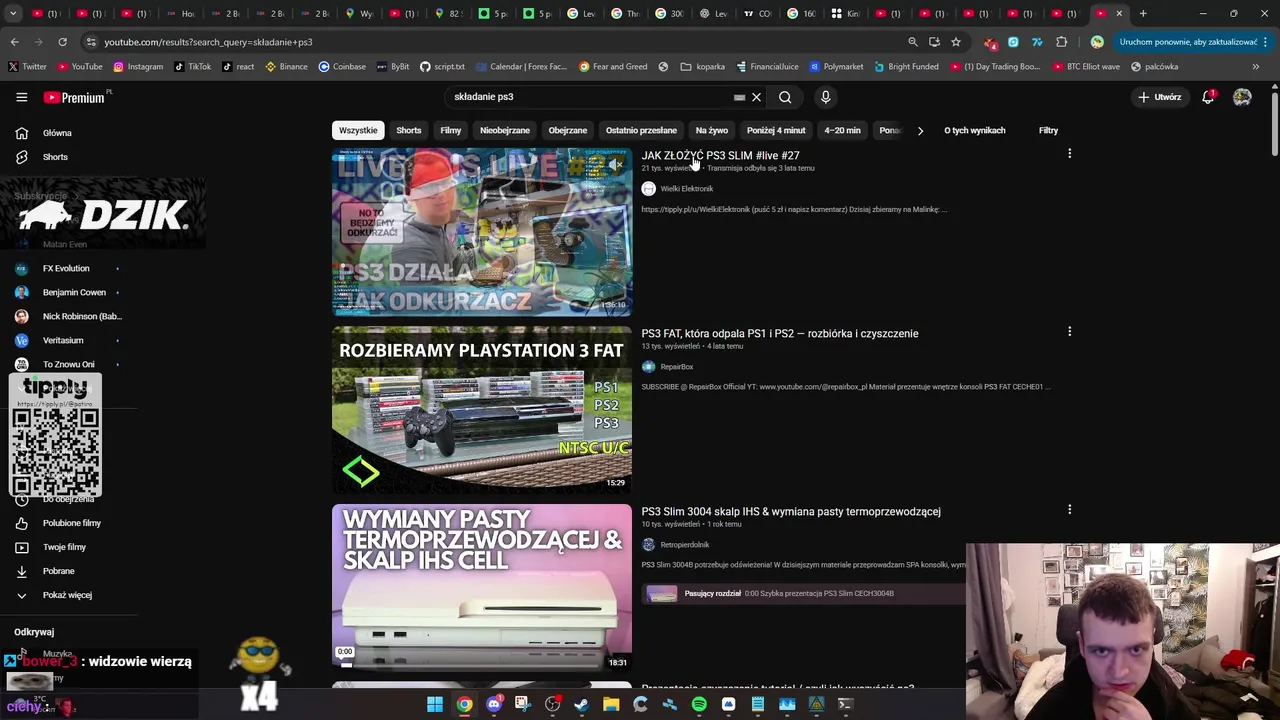The width and height of the screenshot is (1280, 720).
Task: Open title PS3 Slim 3004 skalp IHS
Action: pyautogui.click(x=790, y=512)
